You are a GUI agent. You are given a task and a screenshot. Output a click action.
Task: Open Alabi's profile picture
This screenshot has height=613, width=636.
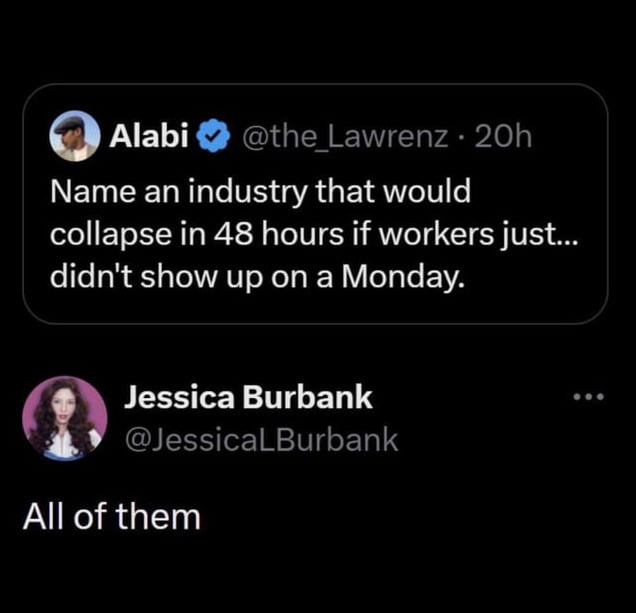pyautogui.click(x=75, y=136)
